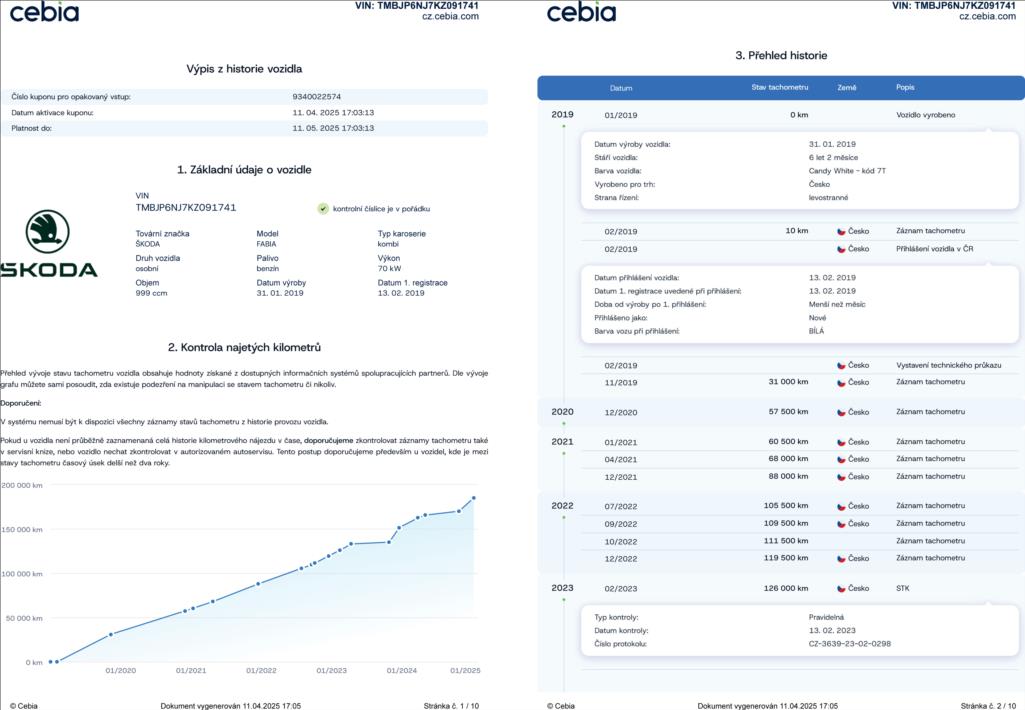Click the Stránka č. 2 / 10 footer

tap(988, 706)
